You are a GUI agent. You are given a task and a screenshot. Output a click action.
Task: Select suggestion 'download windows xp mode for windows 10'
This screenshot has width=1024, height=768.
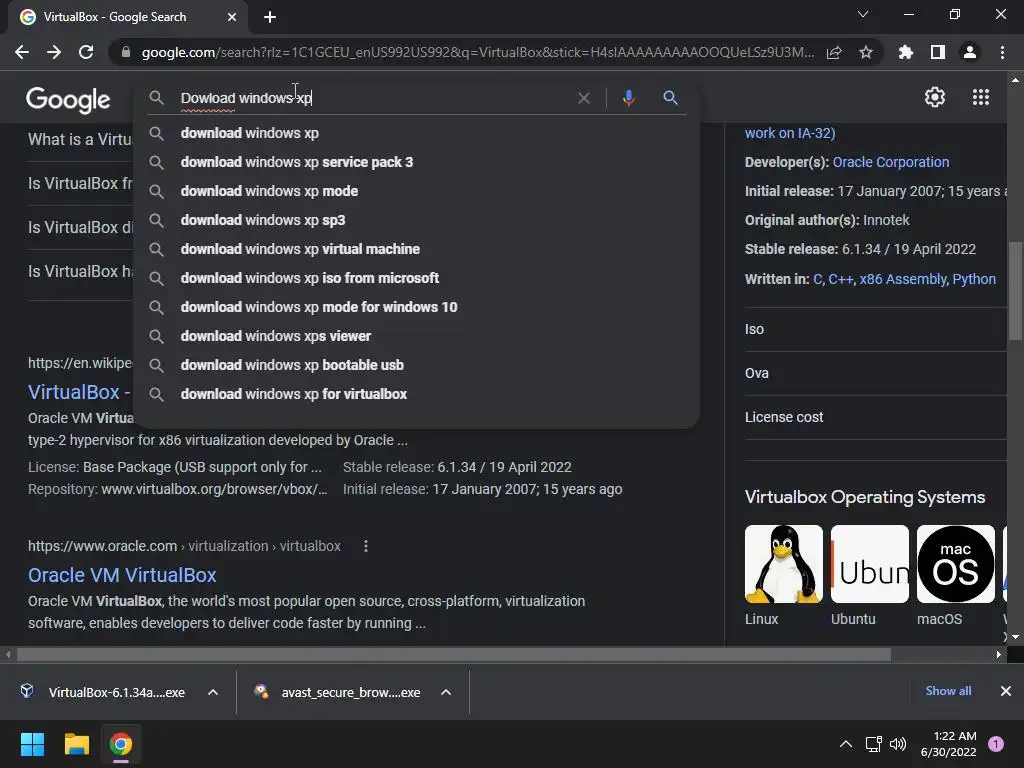coord(417,307)
